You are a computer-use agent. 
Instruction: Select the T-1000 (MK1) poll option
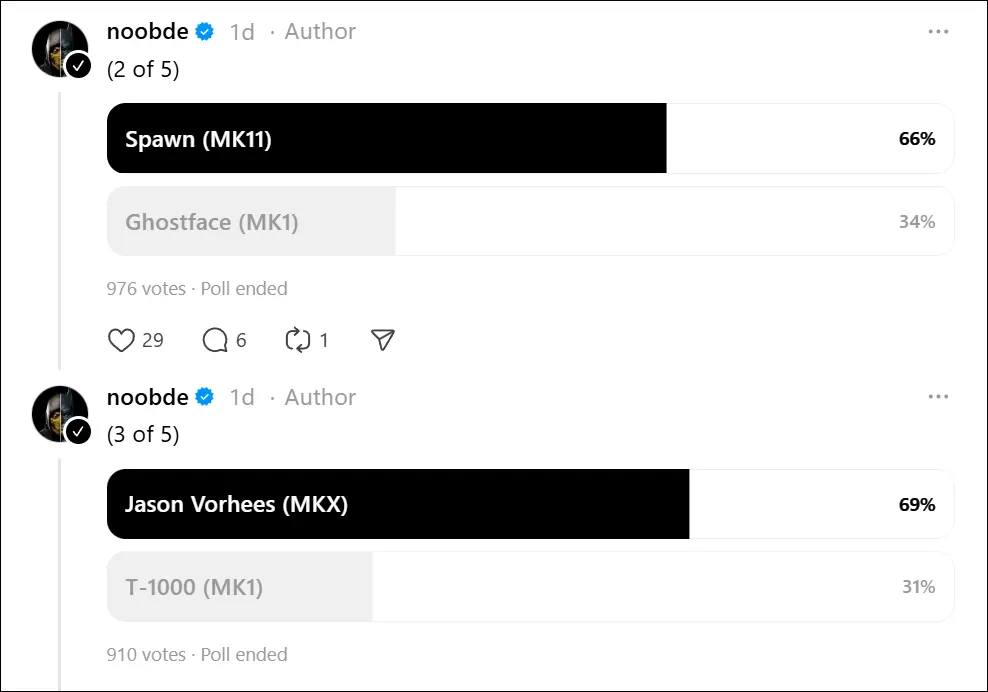tap(530, 586)
